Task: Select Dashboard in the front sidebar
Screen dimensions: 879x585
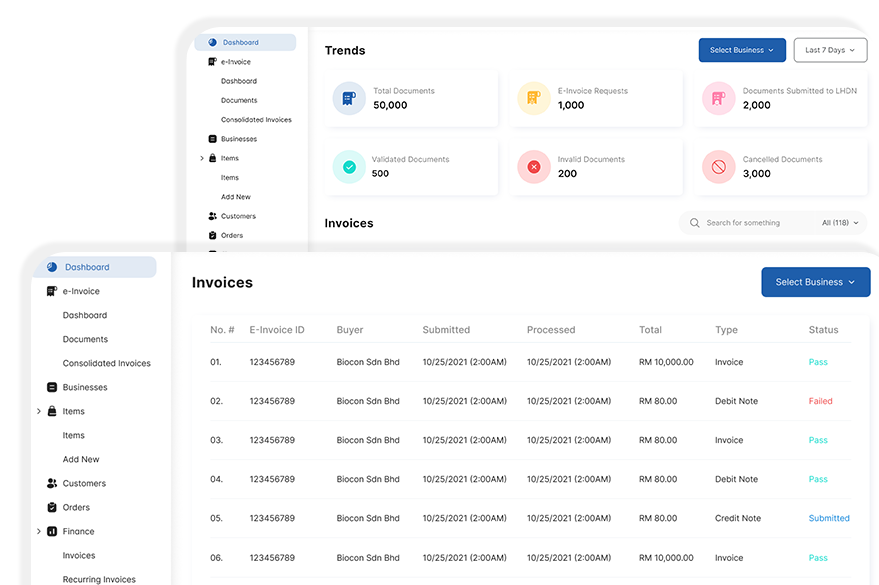Action: click(87, 267)
